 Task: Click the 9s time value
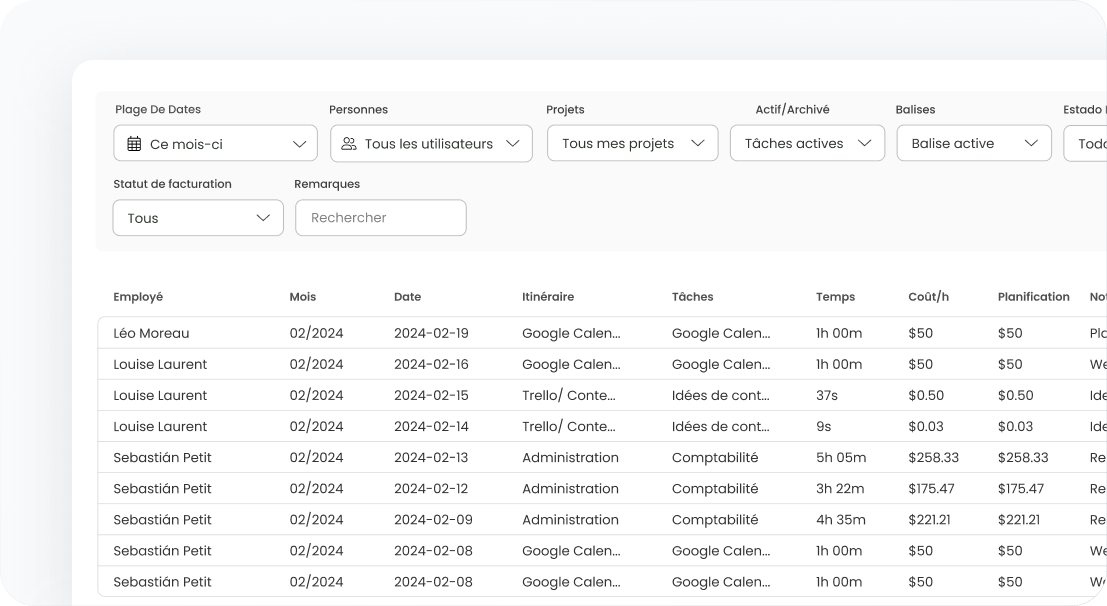click(824, 427)
